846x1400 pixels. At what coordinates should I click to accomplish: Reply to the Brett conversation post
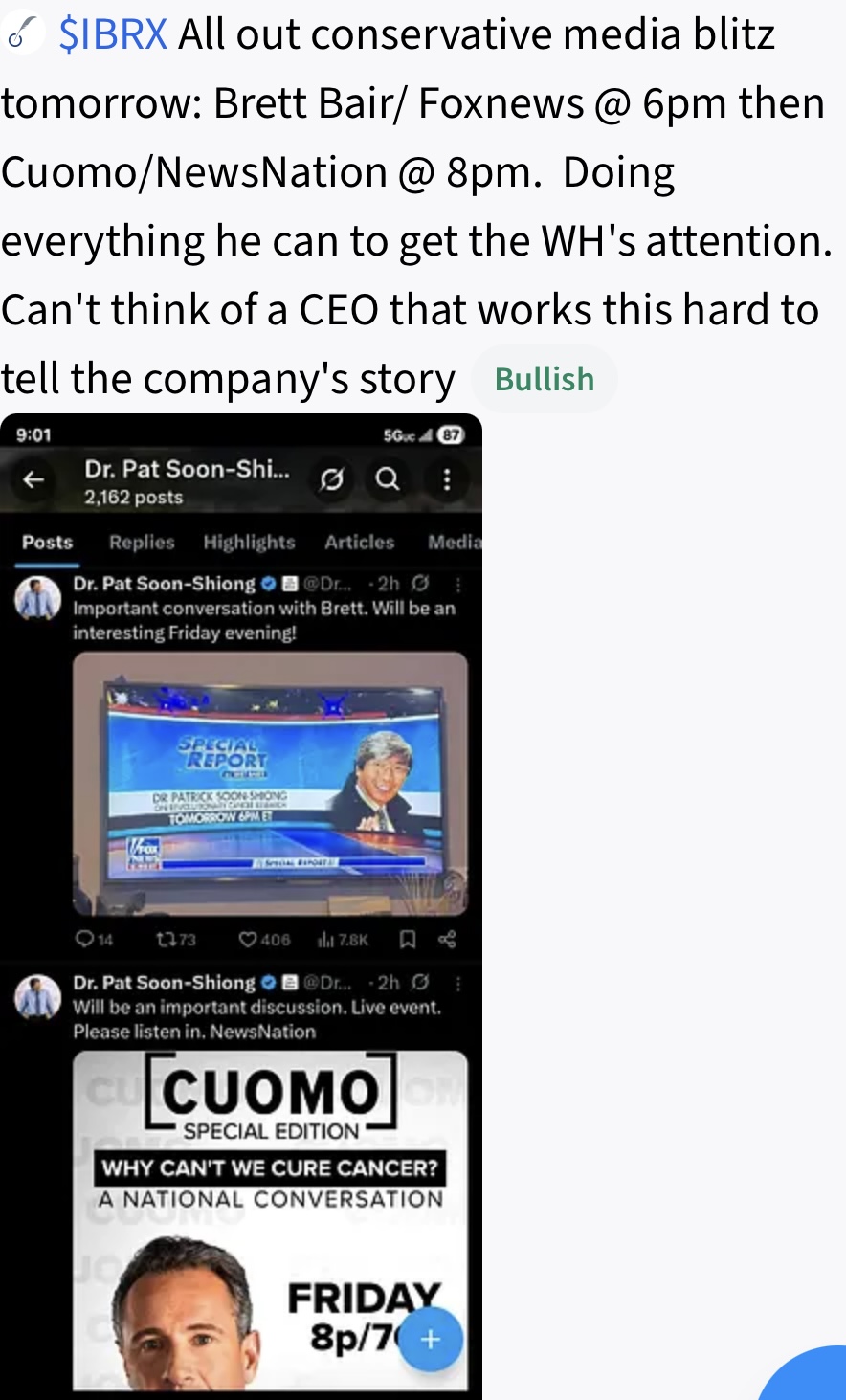[94, 940]
